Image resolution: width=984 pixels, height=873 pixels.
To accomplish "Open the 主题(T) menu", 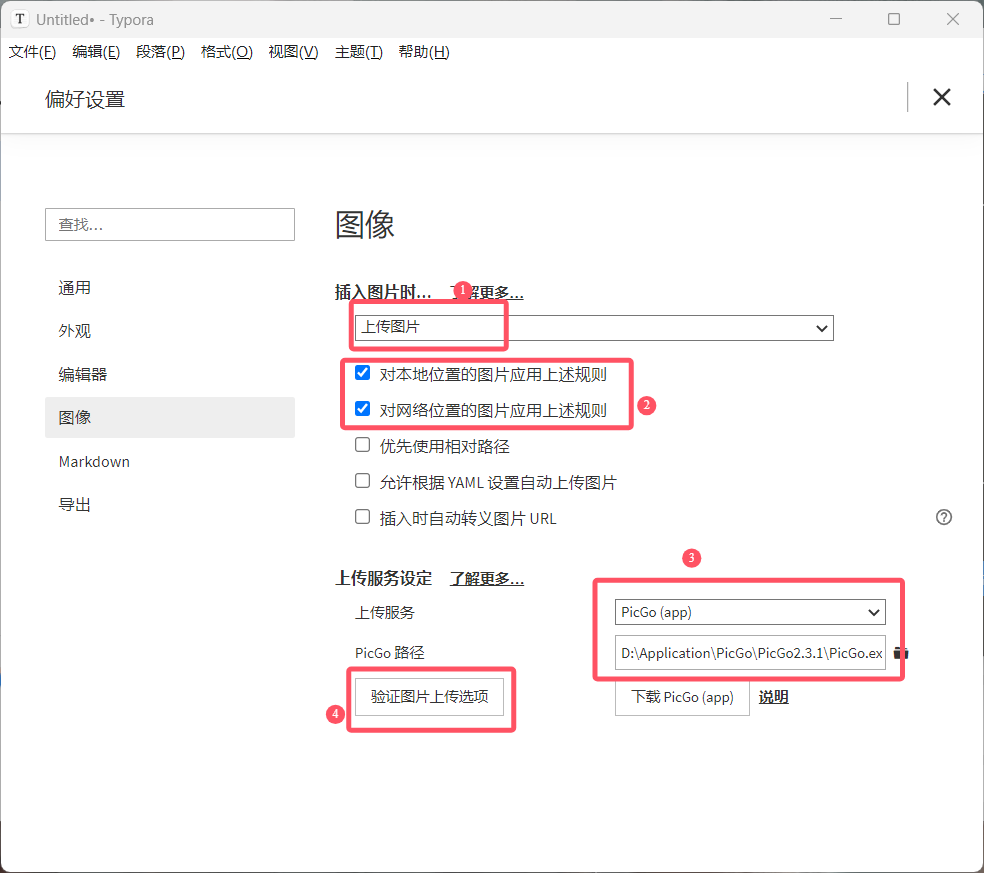I will point(358,52).
